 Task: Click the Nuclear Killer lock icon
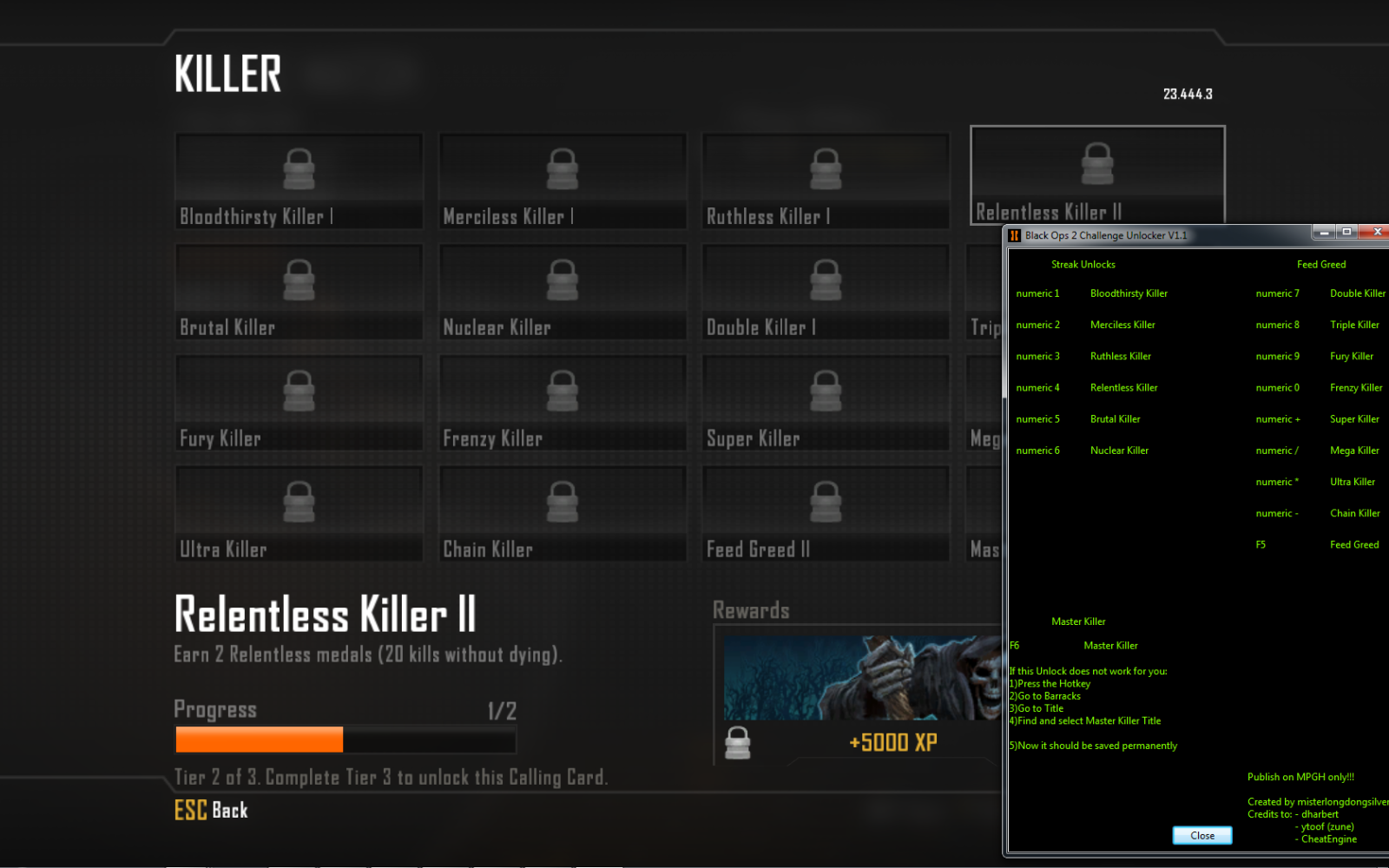[x=563, y=279]
